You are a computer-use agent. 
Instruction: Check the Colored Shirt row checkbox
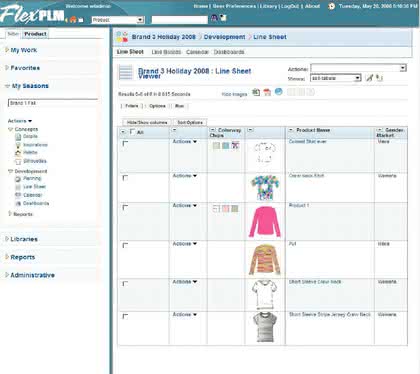pyautogui.click(x=125, y=143)
